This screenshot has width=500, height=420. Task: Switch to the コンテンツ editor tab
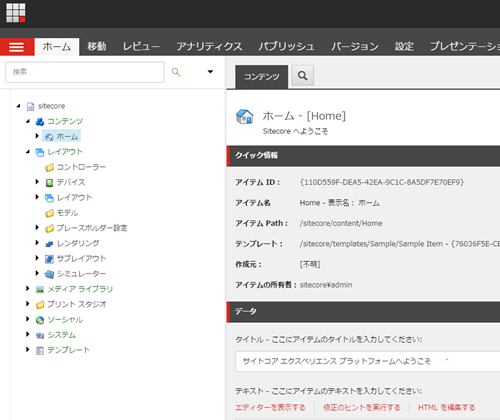coord(262,77)
